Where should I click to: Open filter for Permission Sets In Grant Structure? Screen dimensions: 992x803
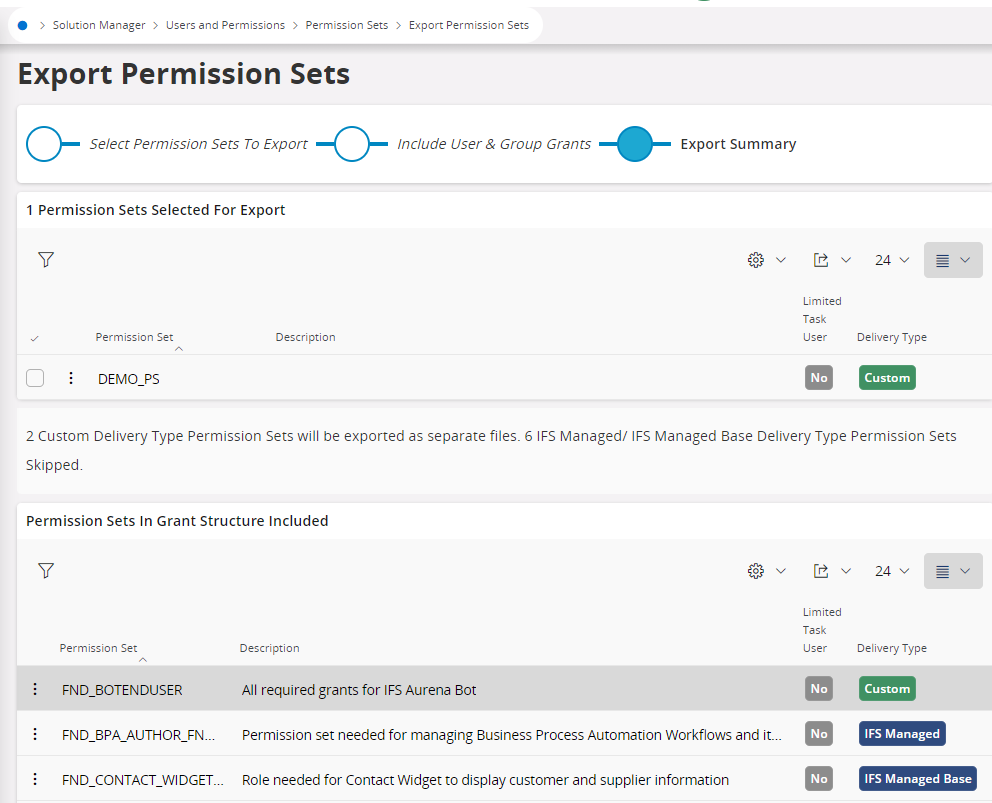point(46,570)
